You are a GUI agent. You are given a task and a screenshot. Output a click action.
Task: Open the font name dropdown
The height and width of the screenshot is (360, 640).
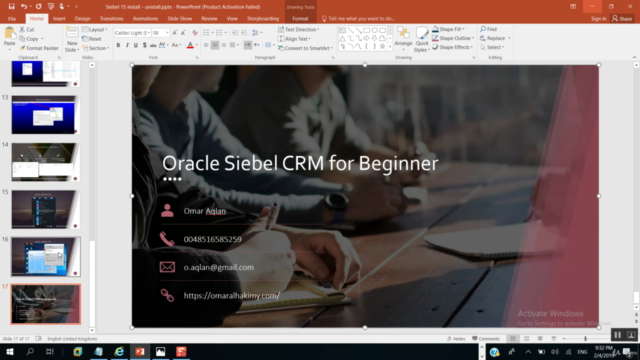(149, 33)
